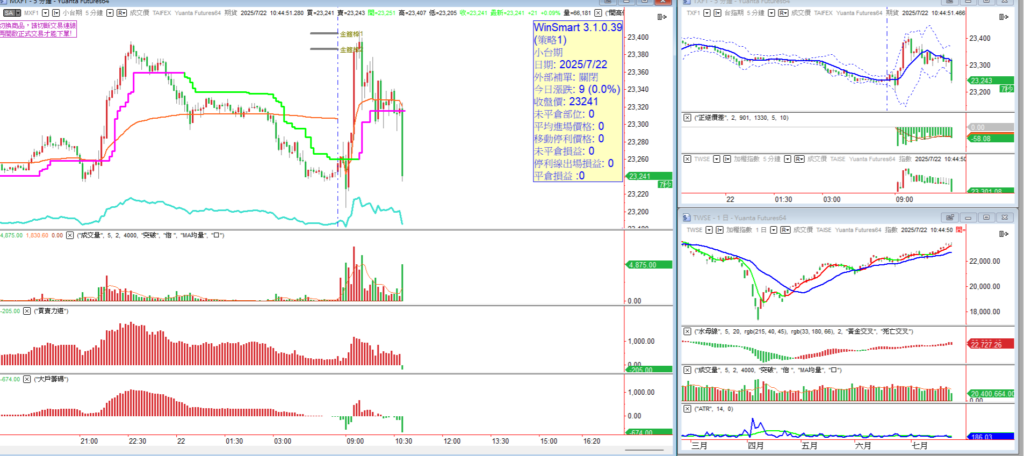1024x456 pixels.
Task: Click scroll-to-latest arrow icon in TXF1 chart
Action: coord(1005,17)
